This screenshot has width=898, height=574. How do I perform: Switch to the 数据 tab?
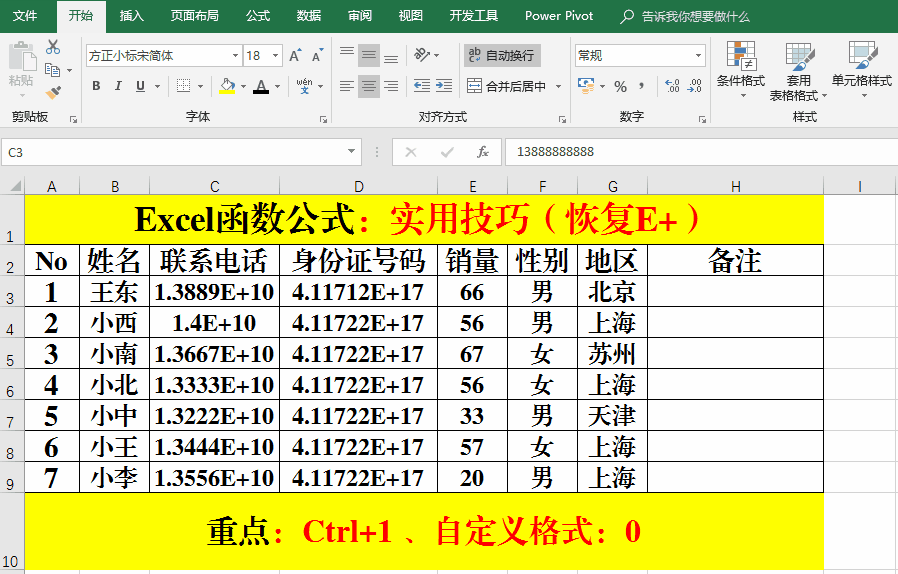click(x=309, y=16)
